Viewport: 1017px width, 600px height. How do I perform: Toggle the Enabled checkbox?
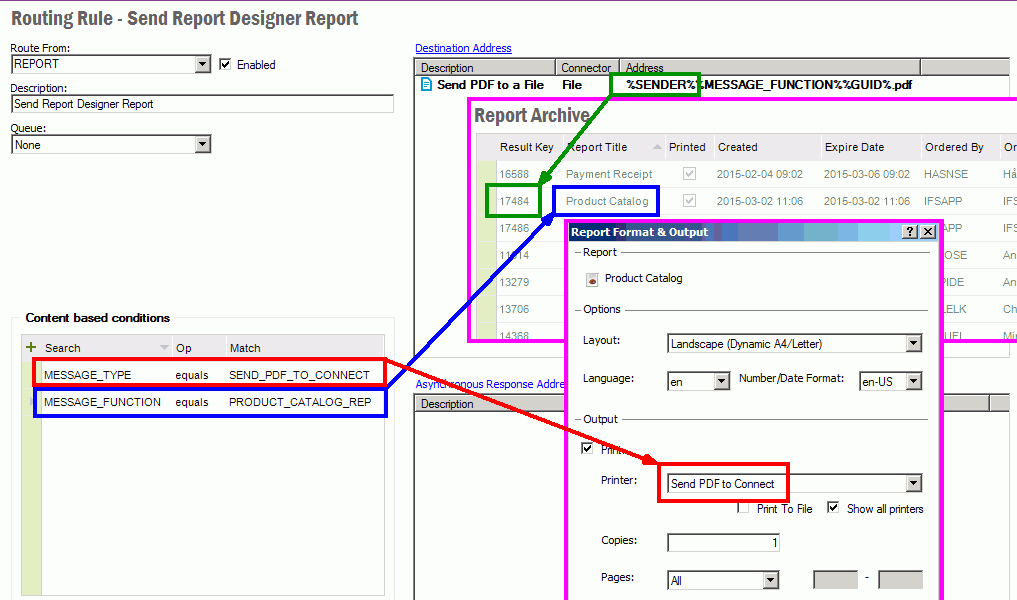225,65
